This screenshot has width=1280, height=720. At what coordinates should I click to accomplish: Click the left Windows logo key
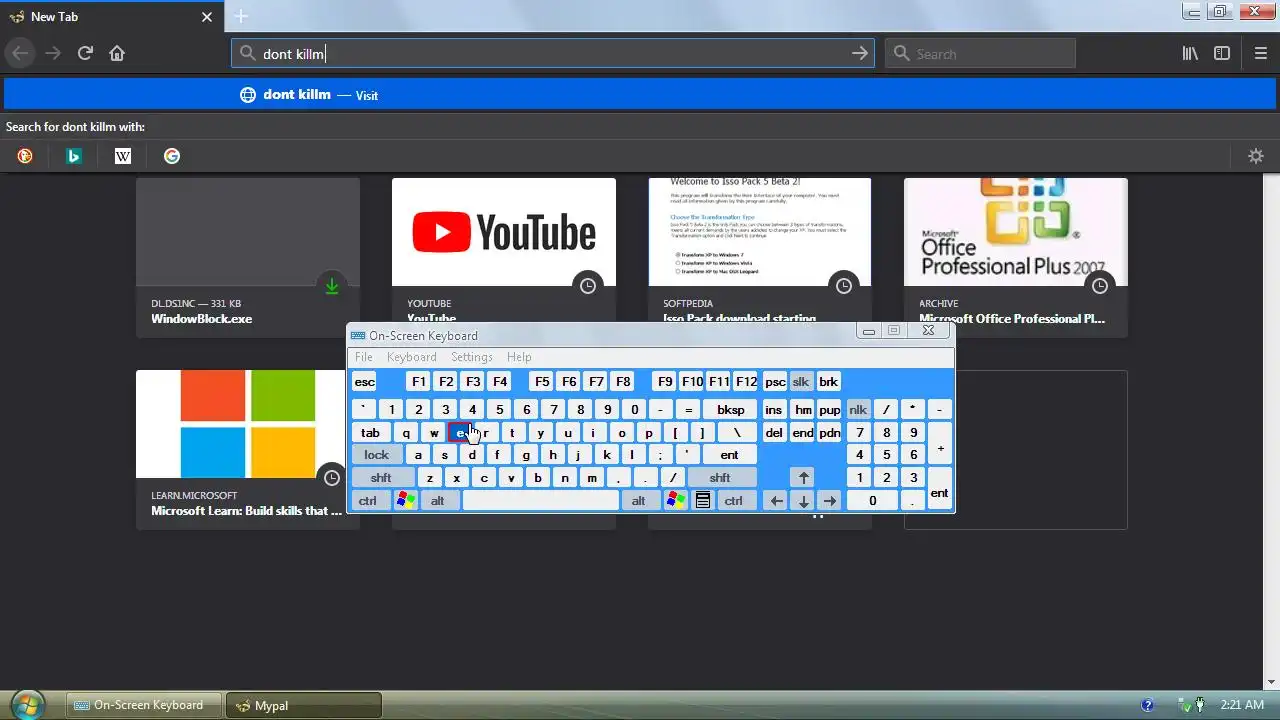pyautogui.click(x=406, y=501)
